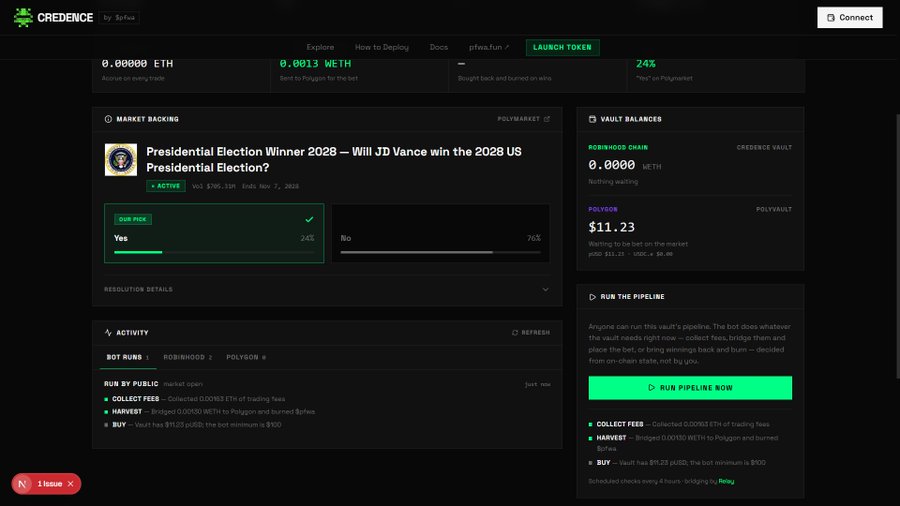Click the refresh arrows icon in Activity
Image resolution: width=900 pixels, height=506 pixels.
[515, 332]
